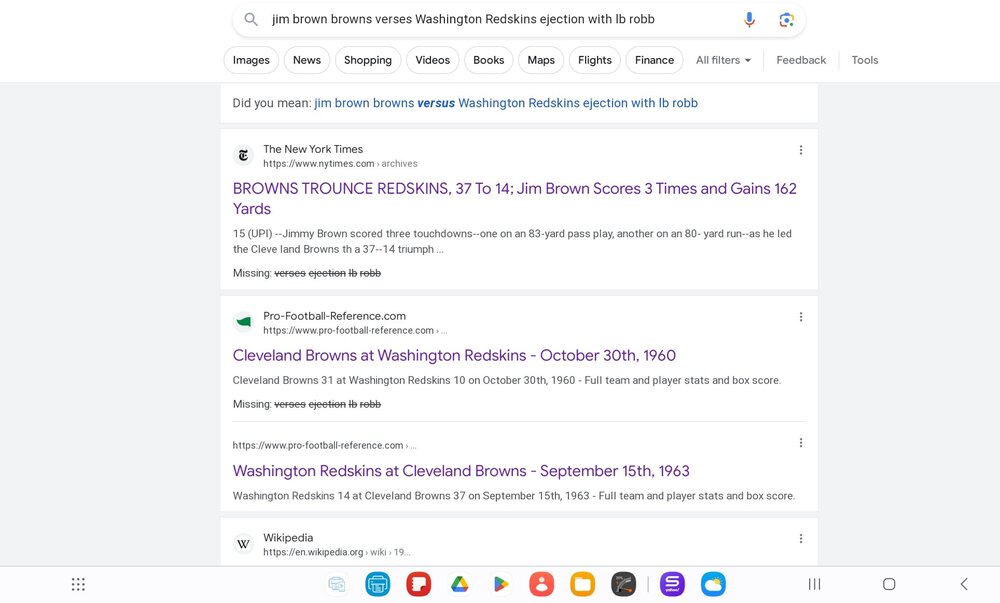The width and height of the screenshot is (1000, 603).
Task: Switch to Shopping results tab
Action: click(x=368, y=60)
